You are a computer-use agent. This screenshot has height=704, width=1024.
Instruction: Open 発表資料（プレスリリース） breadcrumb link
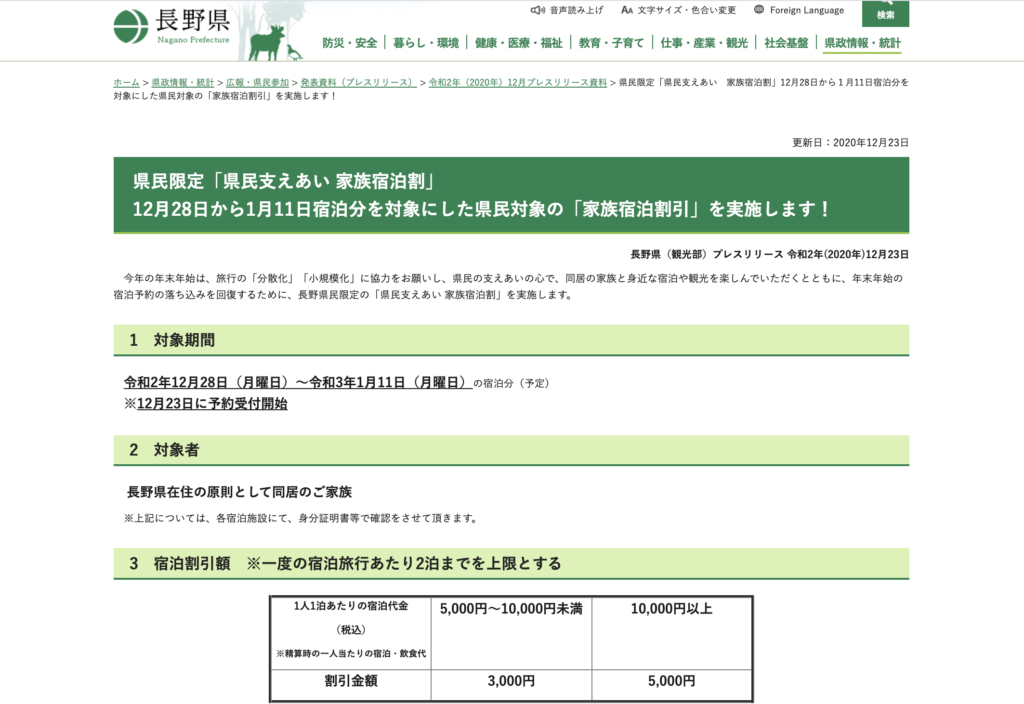point(359,82)
